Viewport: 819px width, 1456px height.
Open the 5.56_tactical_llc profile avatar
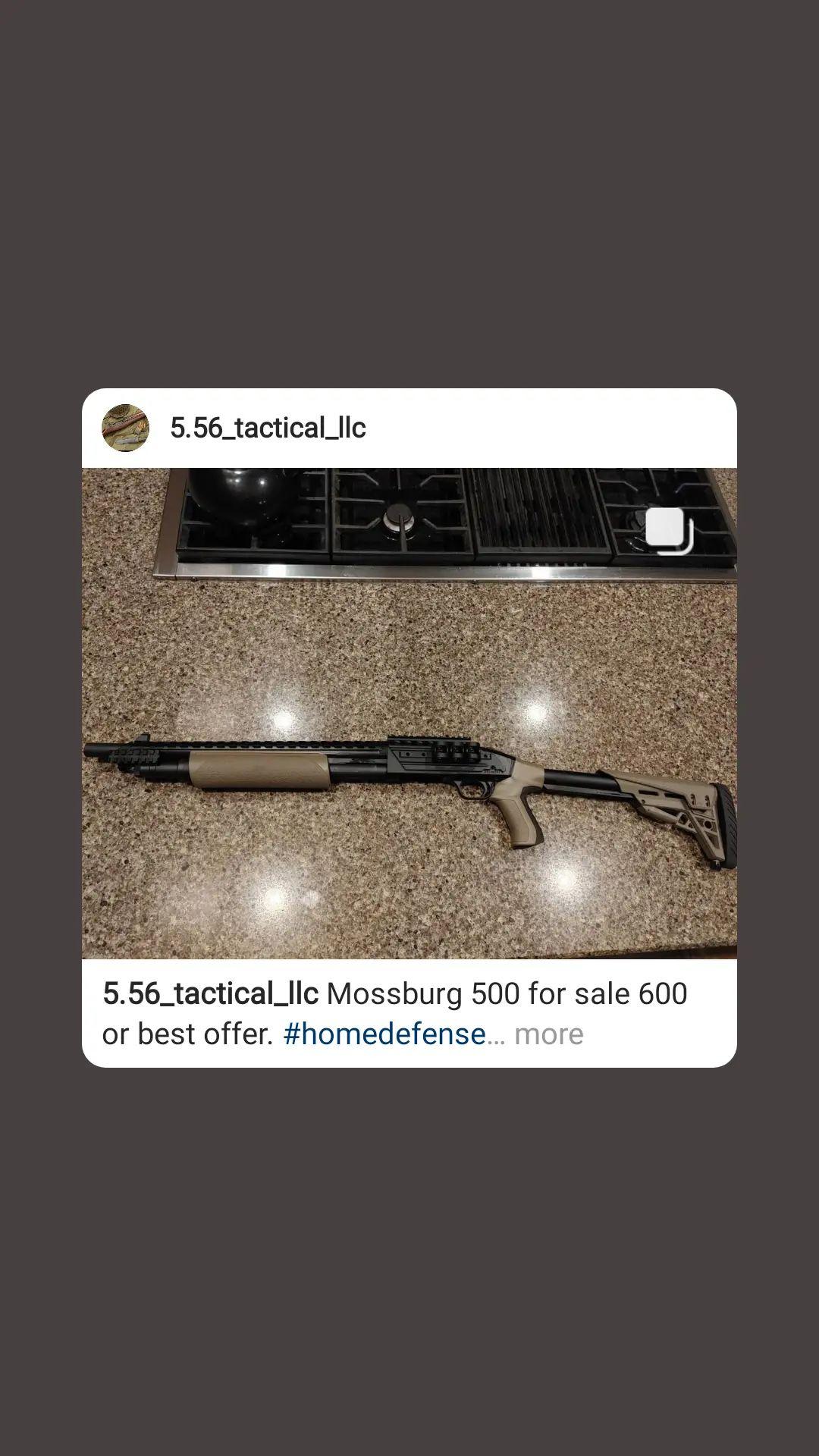click(125, 428)
